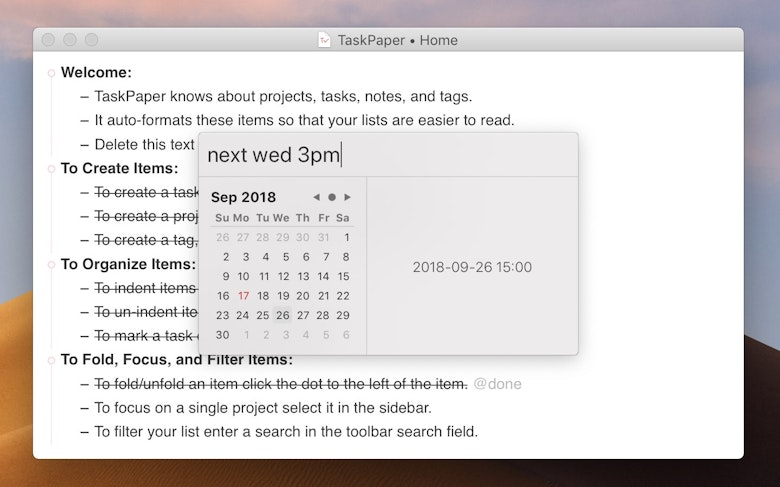The height and width of the screenshot is (487, 780).
Task: Click the To Fold, Focus, and Filter Items title
Action: click(x=177, y=359)
